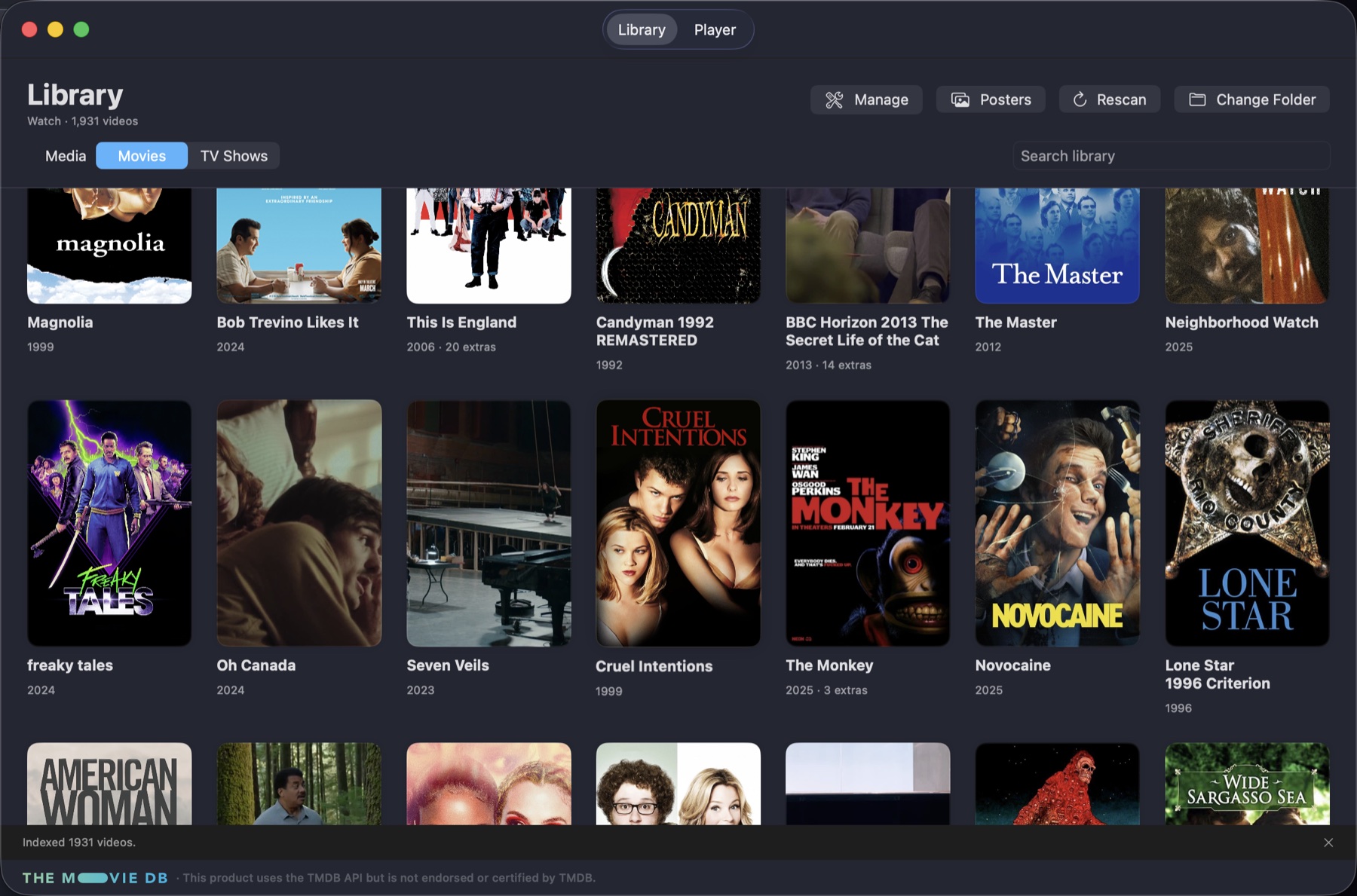Viewport: 1357px width, 896px height.
Task: Click 'BBC Horizon 2013' title text
Action: coord(867,331)
